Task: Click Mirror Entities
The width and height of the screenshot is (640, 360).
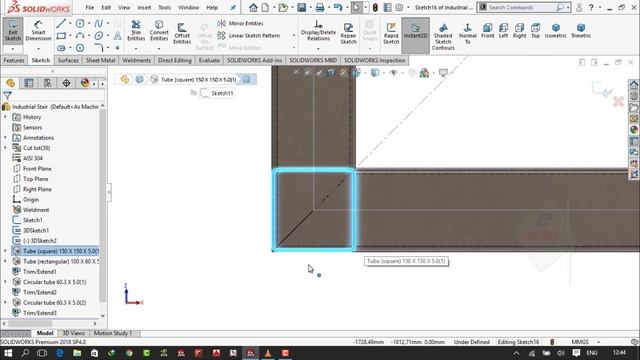Action: 240,23
